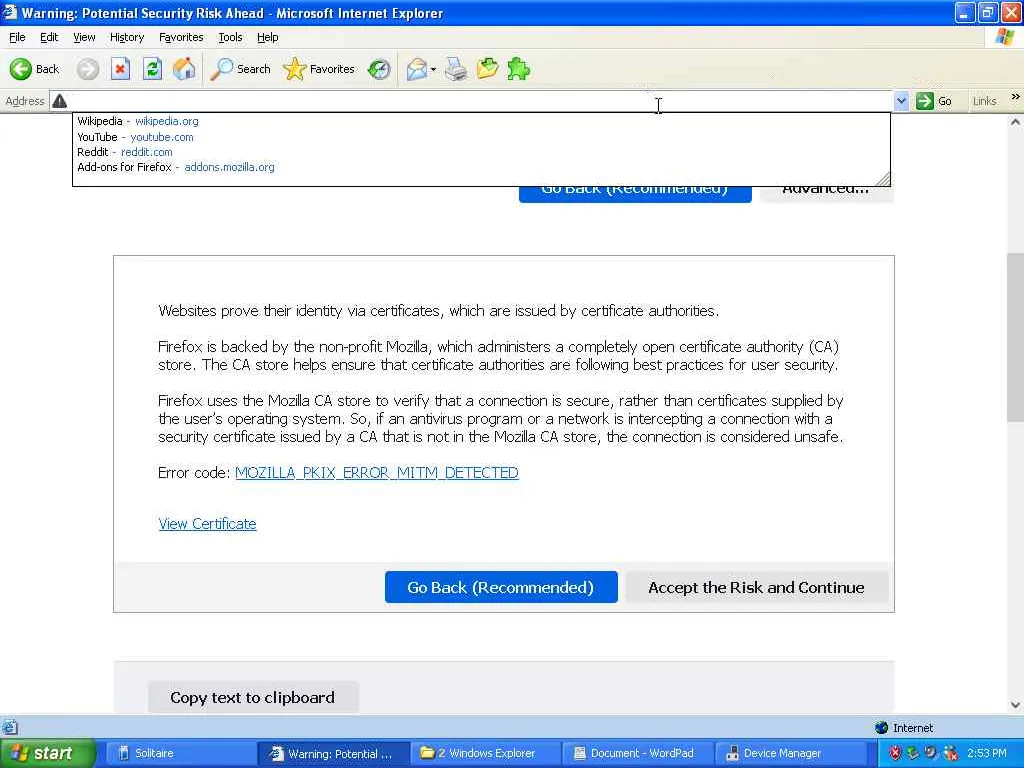Click the green Go button
This screenshot has height=768, width=1024.
click(x=935, y=101)
